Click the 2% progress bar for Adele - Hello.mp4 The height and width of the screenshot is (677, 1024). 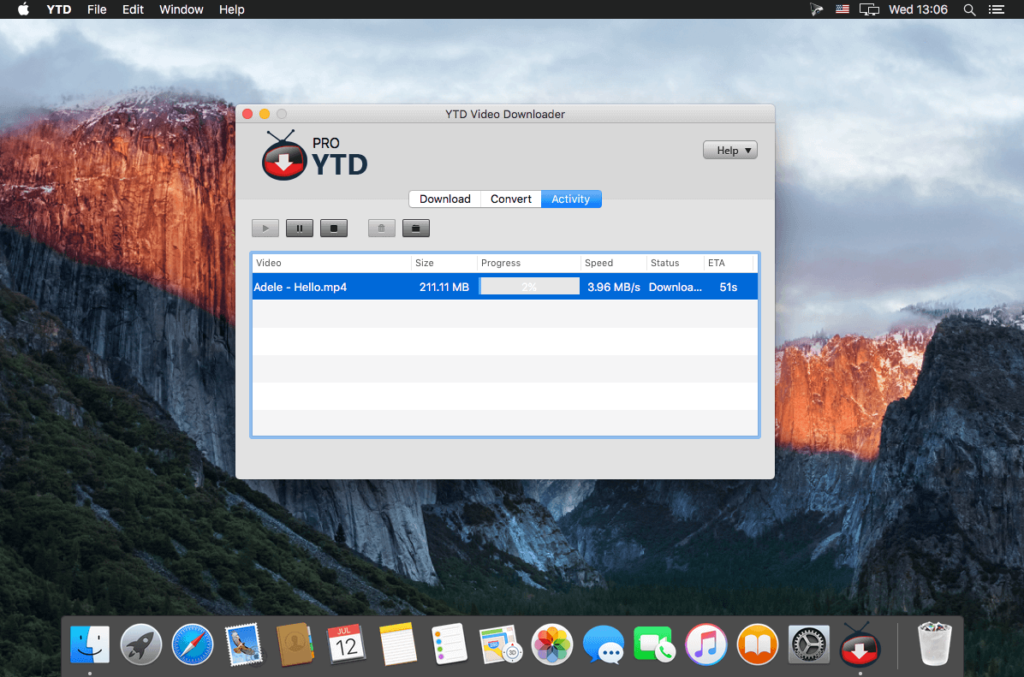(x=529, y=286)
